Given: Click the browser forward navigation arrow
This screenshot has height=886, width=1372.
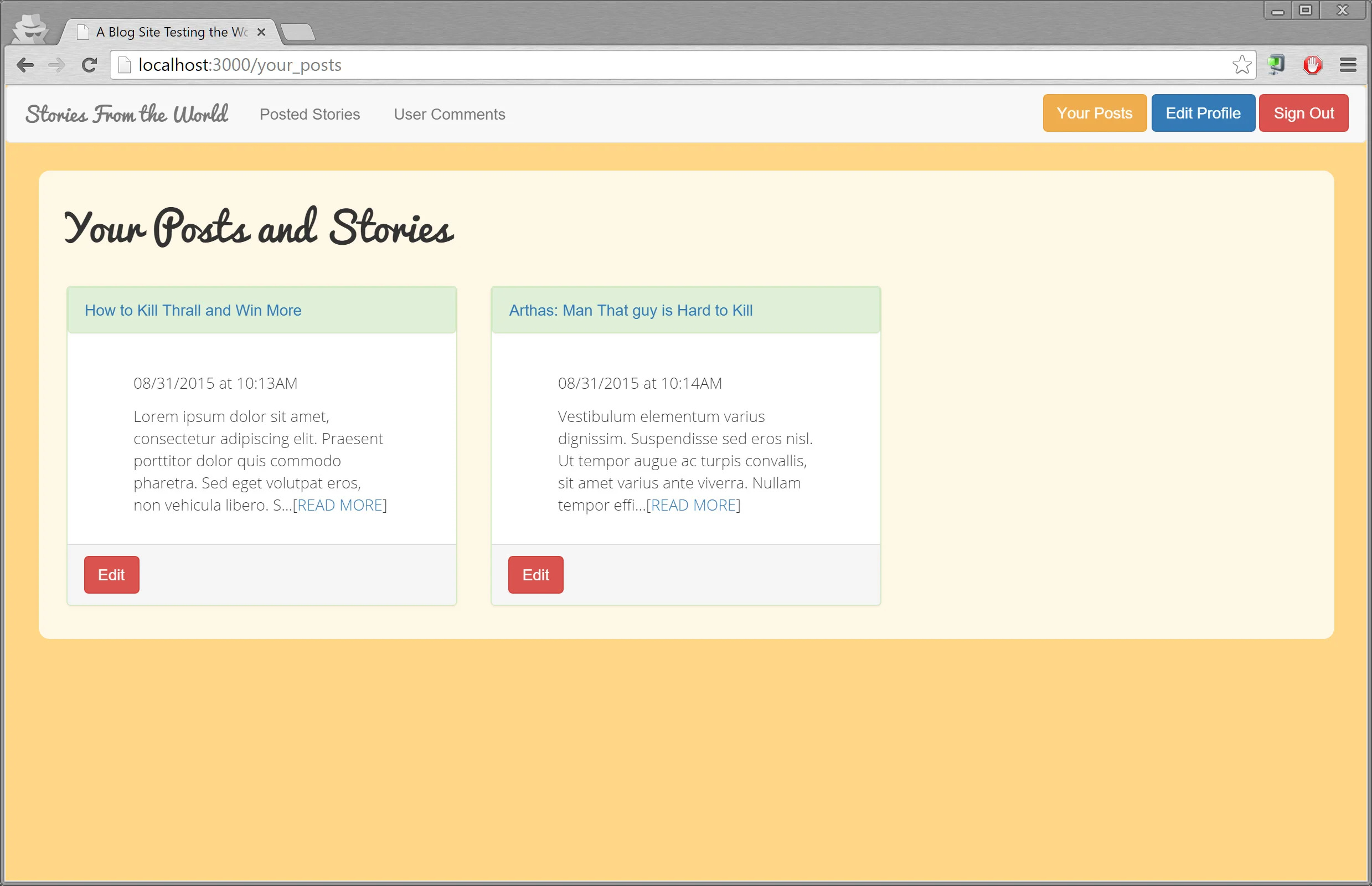Looking at the screenshot, I should [57, 64].
